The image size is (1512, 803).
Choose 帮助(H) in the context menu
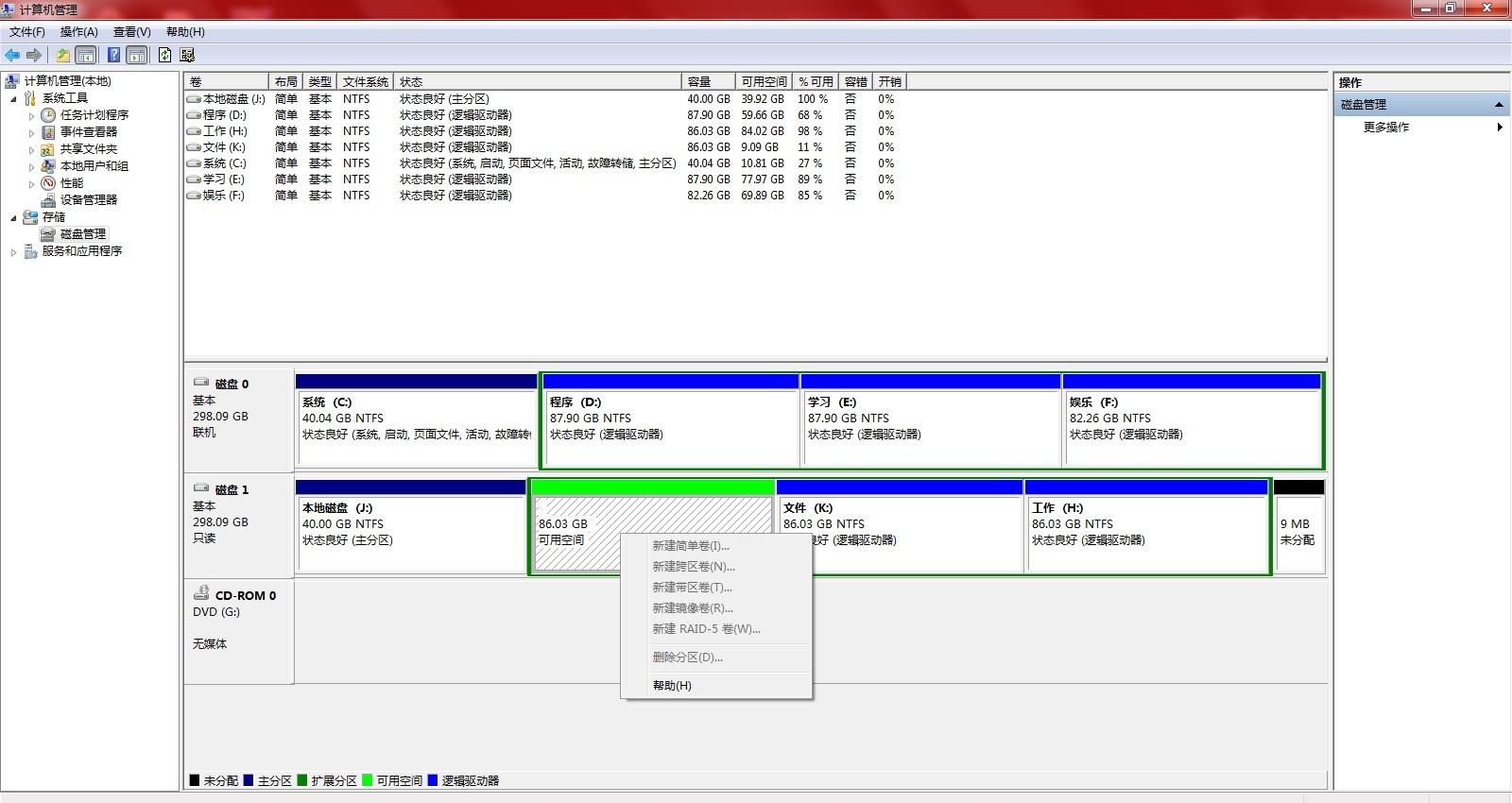point(716,686)
